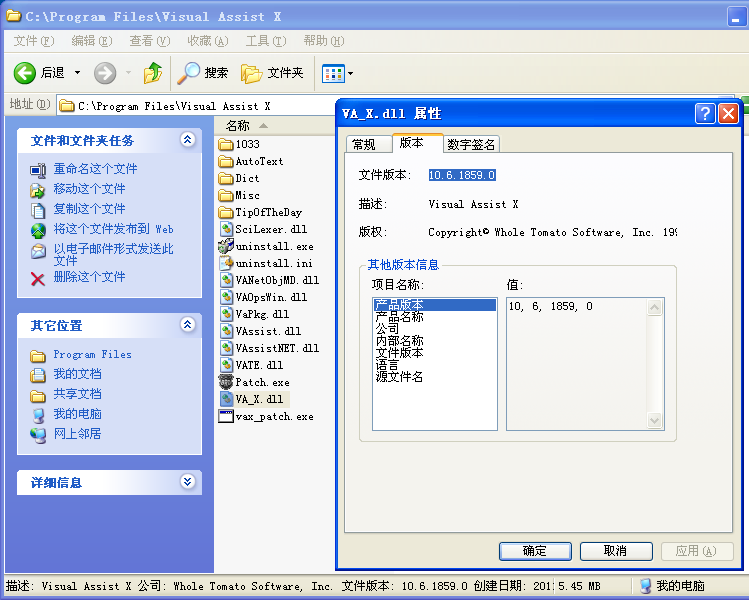
Task: Collapse the 其它位置 panel
Action: coord(187,325)
